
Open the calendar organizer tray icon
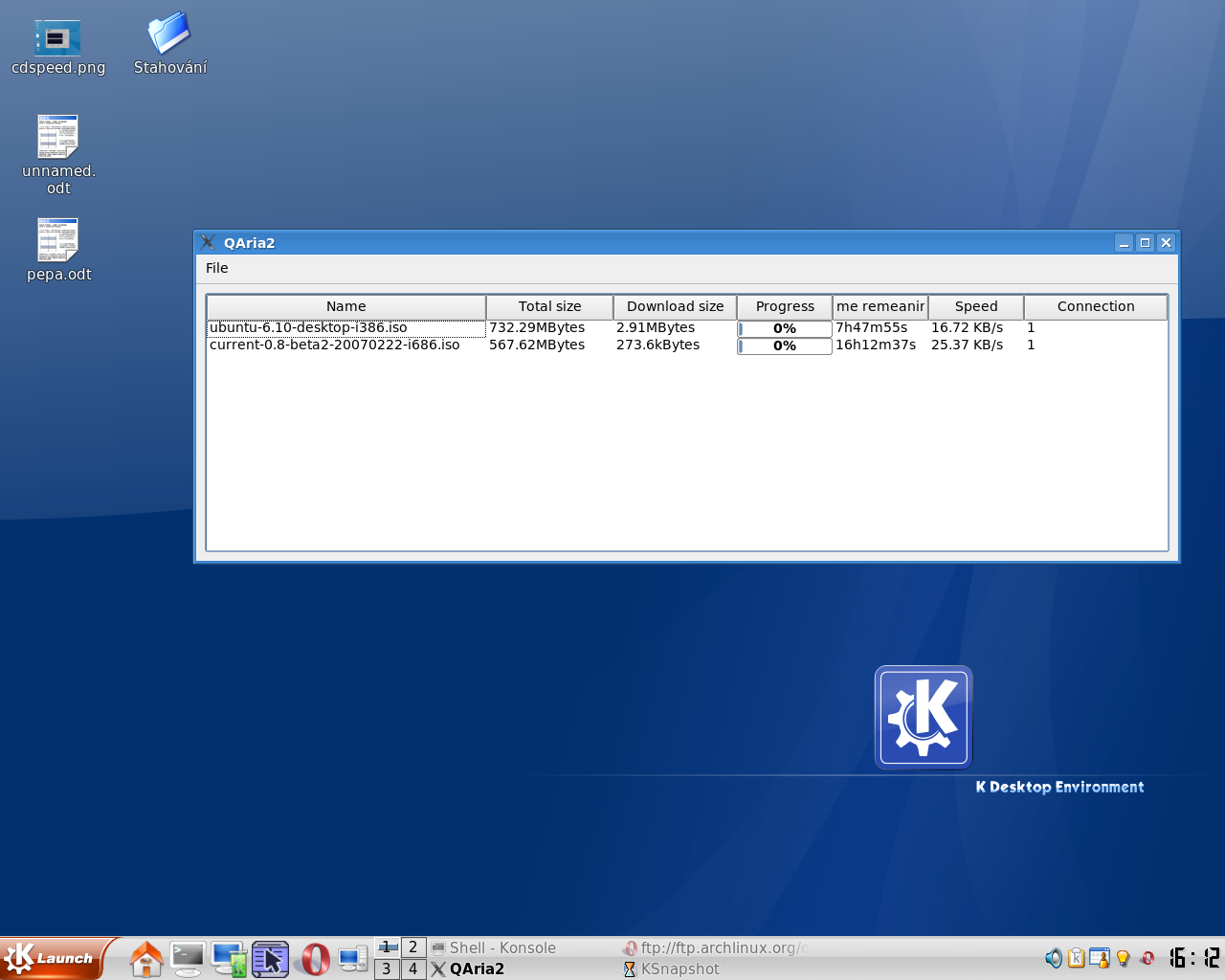(x=1100, y=958)
